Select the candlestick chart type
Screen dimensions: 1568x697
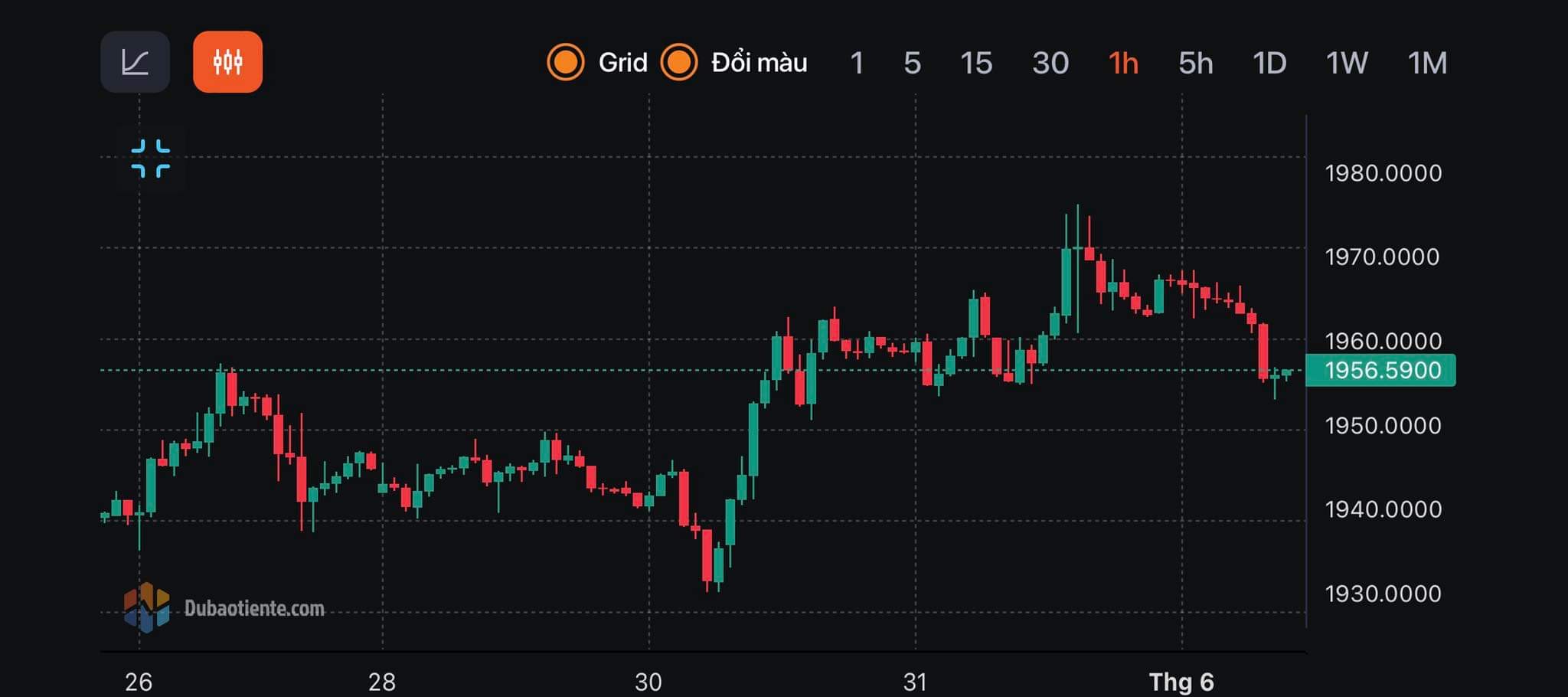click(227, 62)
